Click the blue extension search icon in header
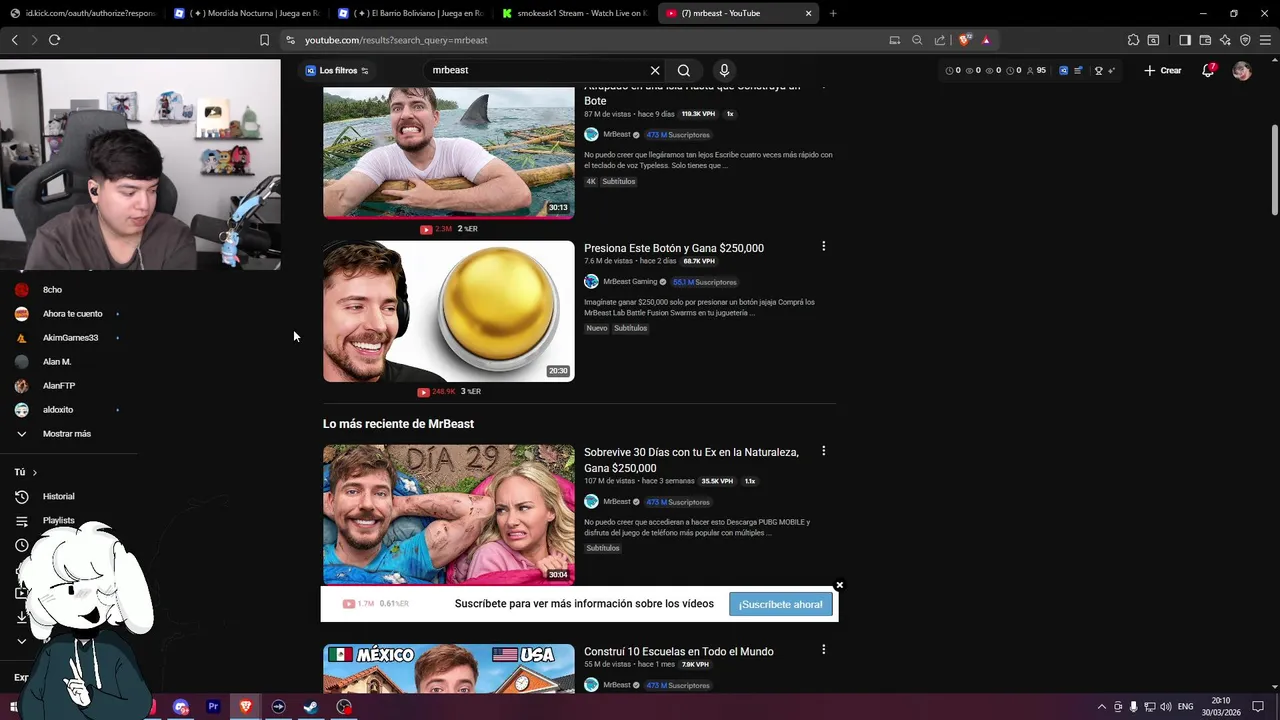The image size is (1280, 720). [x=1064, y=71]
